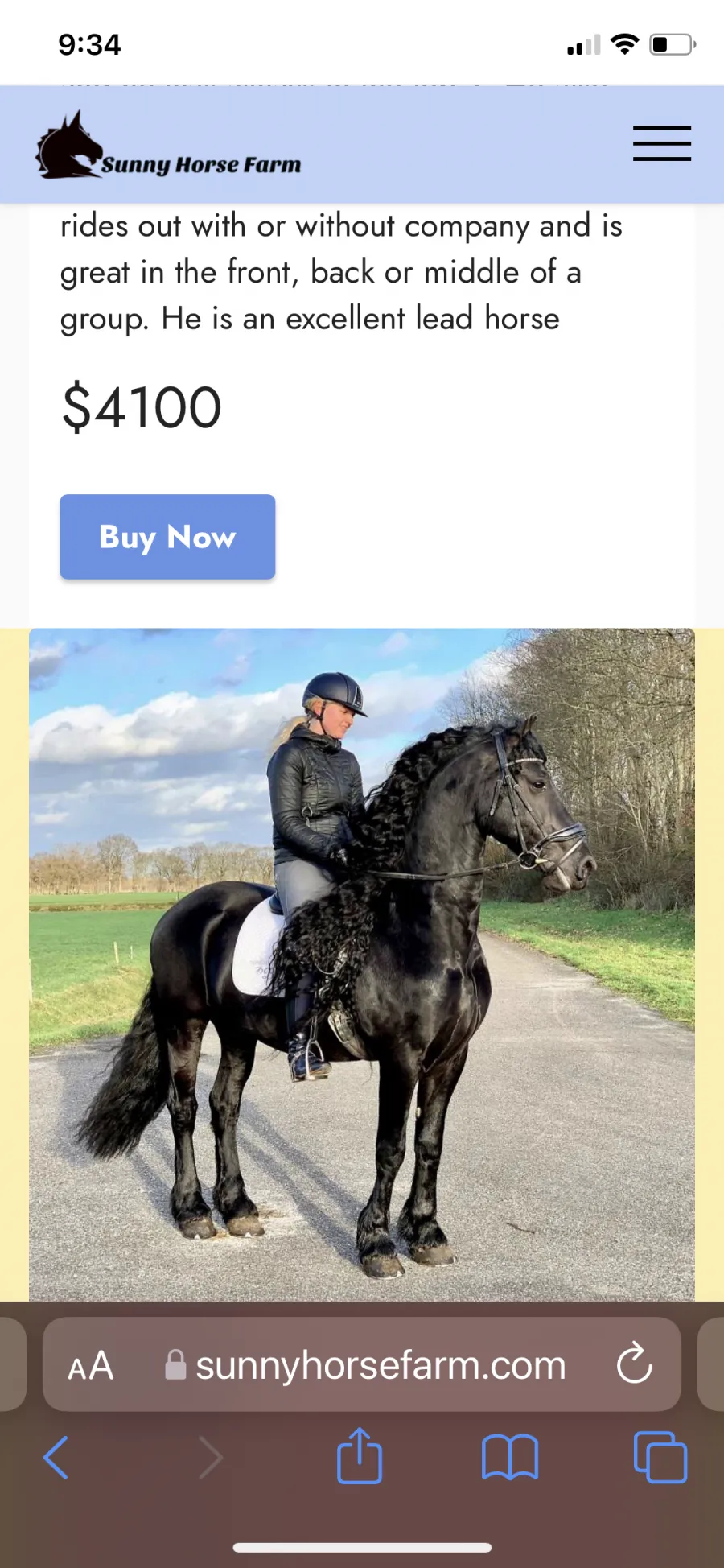
Task: Tap the battery indicator in status bar
Action: tap(673, 44)
